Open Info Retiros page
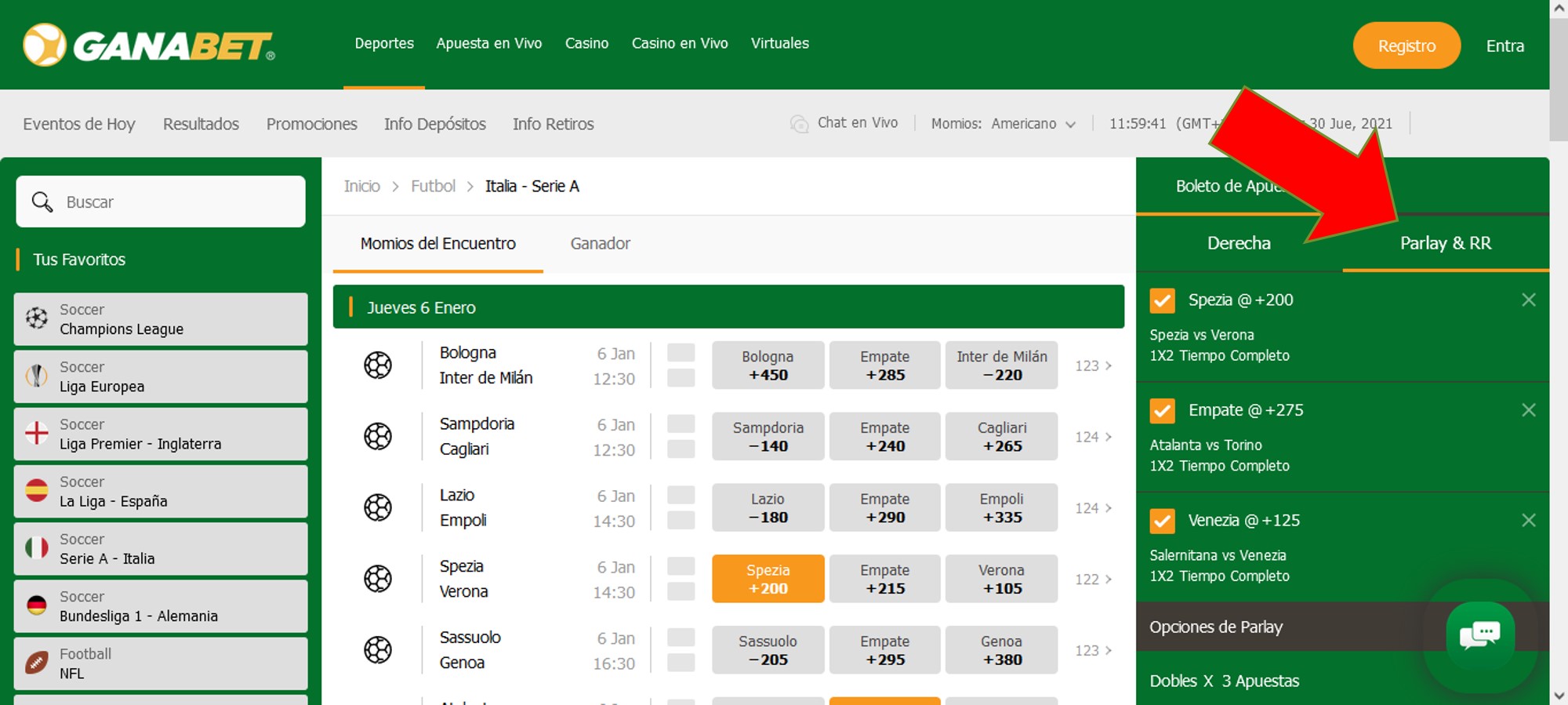 click(x=554, y=124)
